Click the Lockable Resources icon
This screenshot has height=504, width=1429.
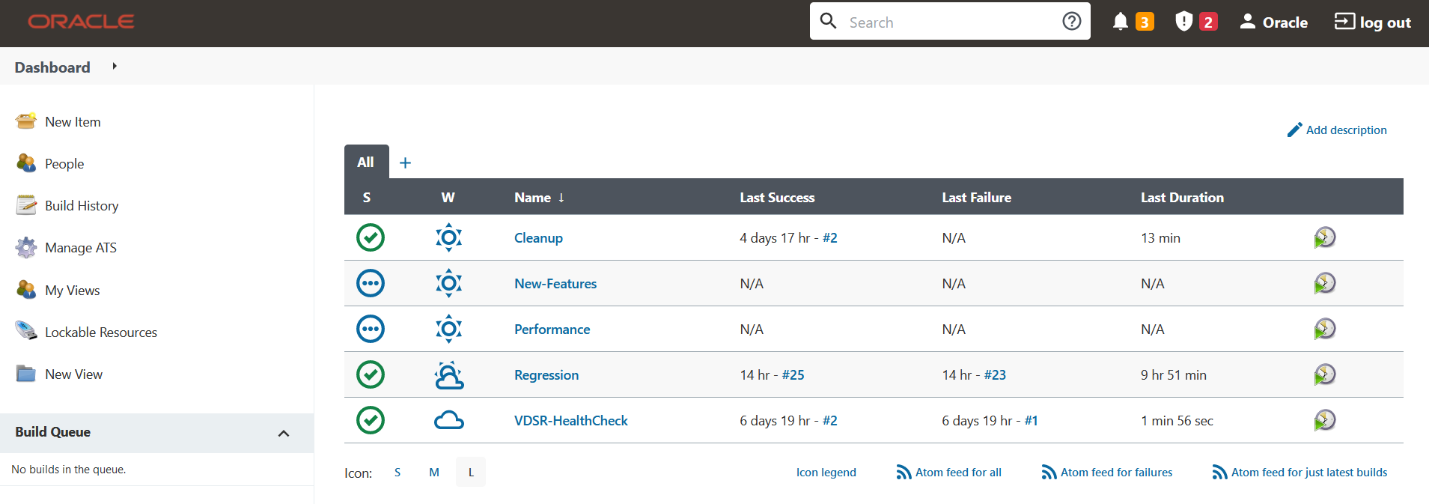tap(26, 331)
